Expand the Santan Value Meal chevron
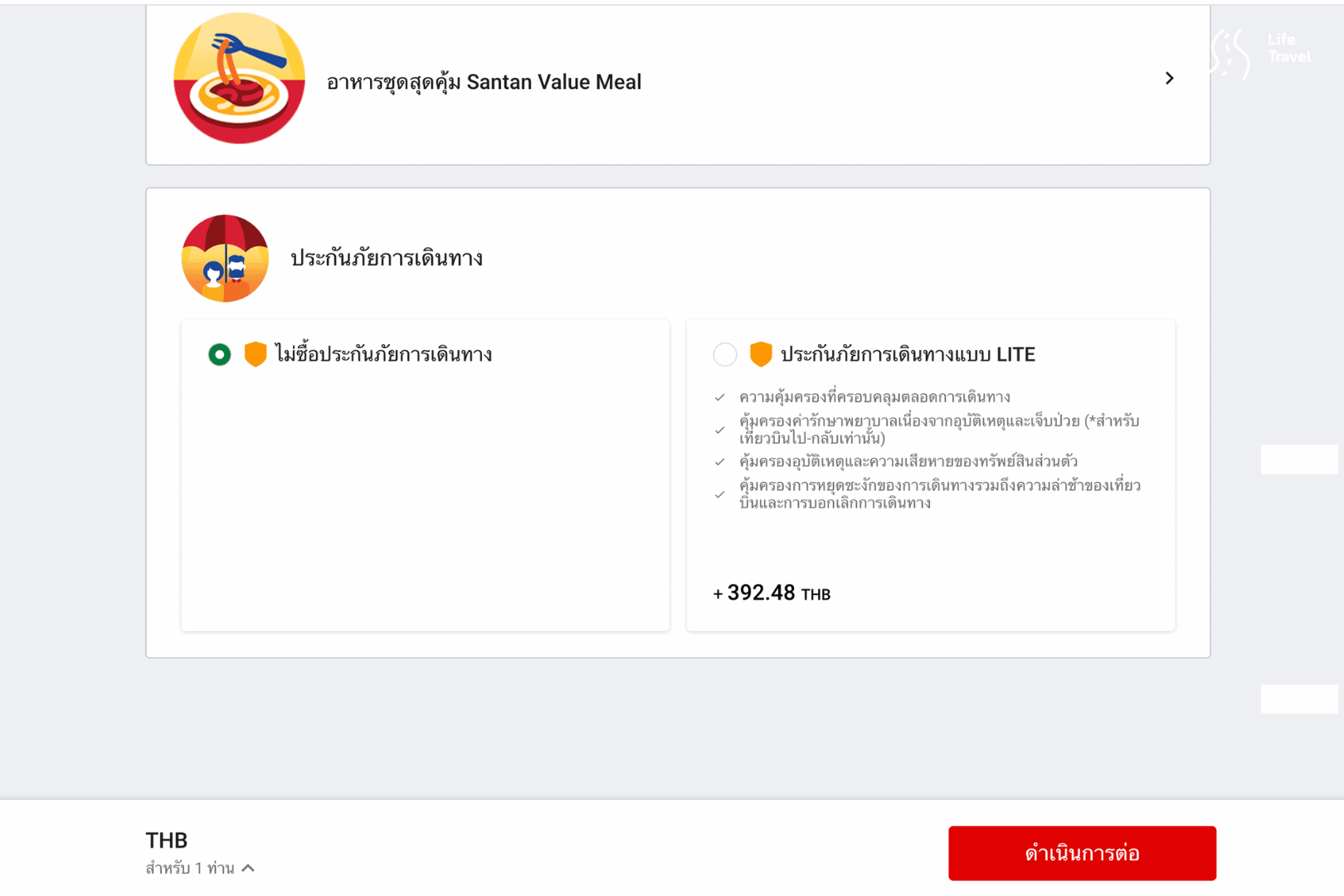This screenshot has width=1344, height=896. coord(1169,78)
